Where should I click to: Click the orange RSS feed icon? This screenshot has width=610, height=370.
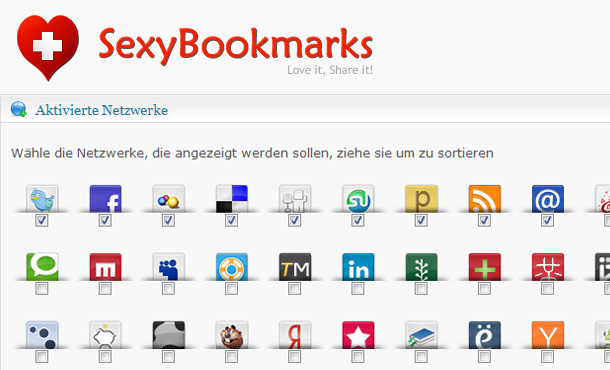(485, 199)
